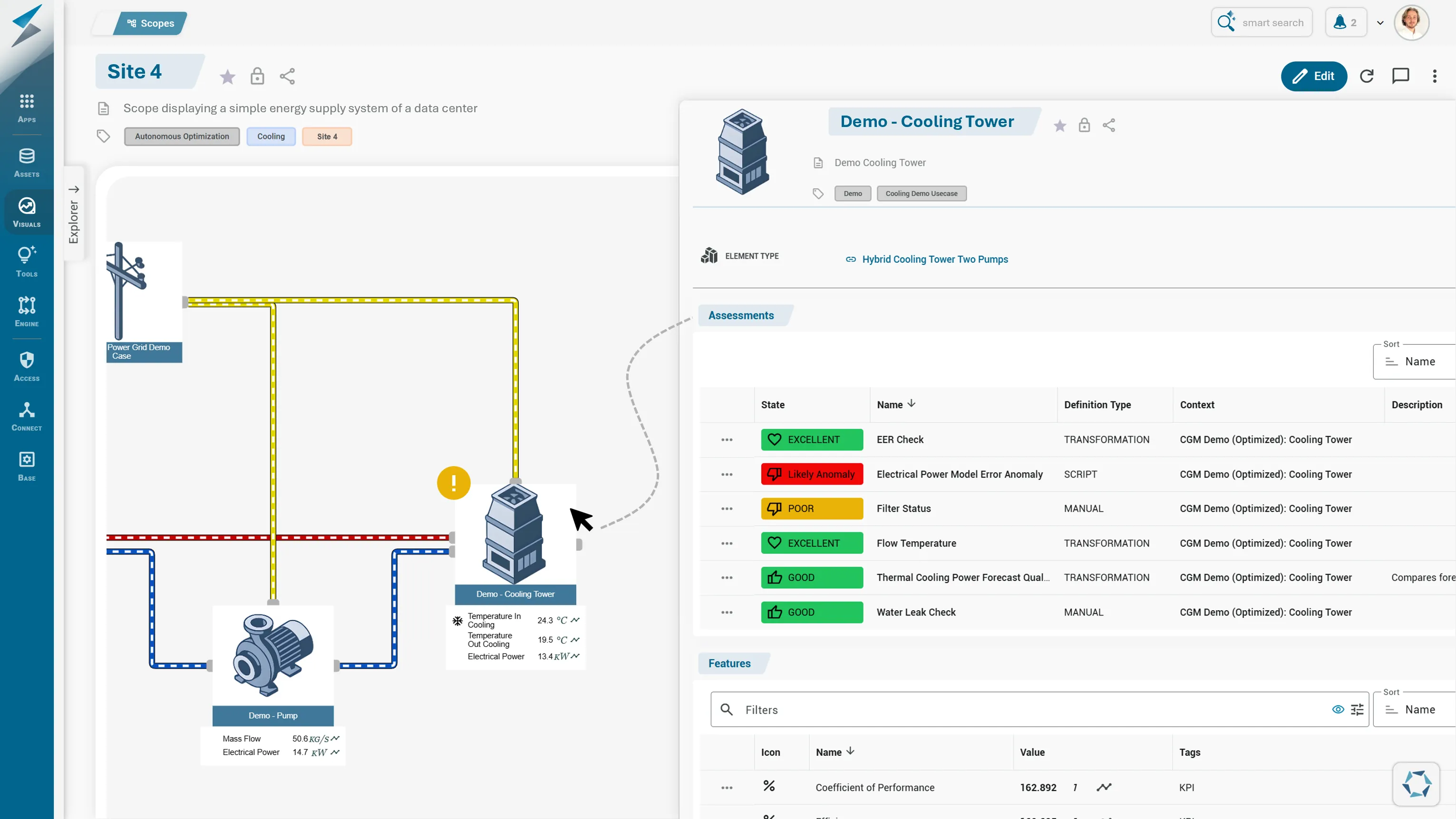Screen dimensions: 1456x819
Task: Click the share icon beside Site 4
Action: point(287,76)
